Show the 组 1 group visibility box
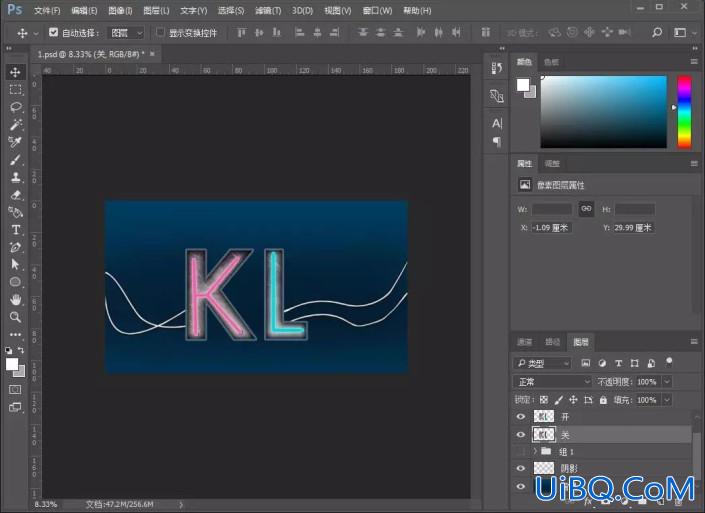Viewport: 705px width, 513px height. 521,451
